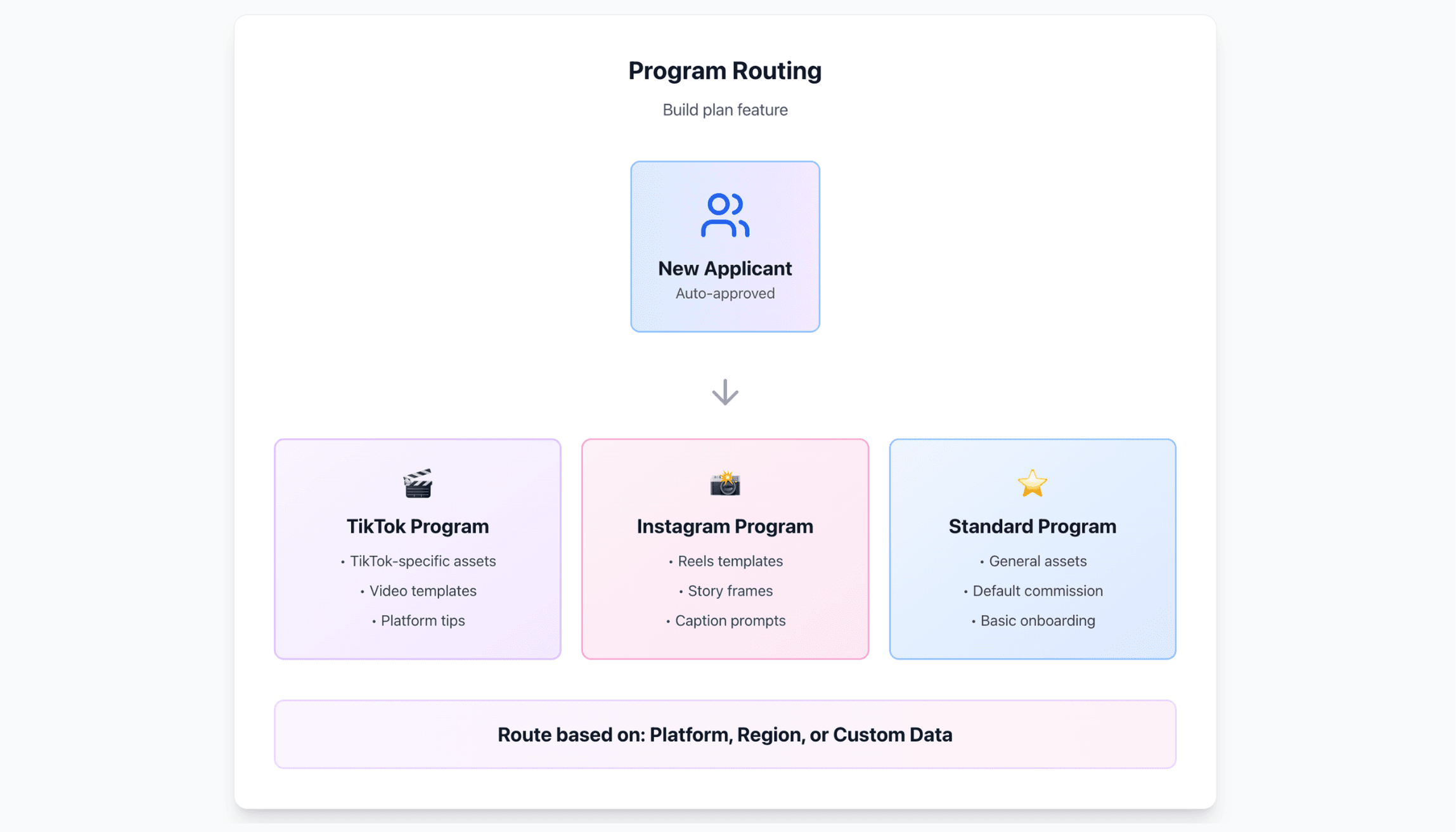Viewport: 1456px width, 832px height.
Task: Open the TikTok Program title
Action: [418, 526]
